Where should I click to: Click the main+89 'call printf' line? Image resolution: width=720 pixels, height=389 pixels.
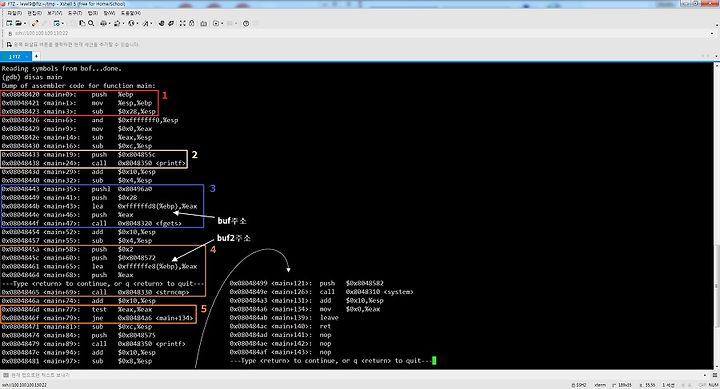coord(94,344)
